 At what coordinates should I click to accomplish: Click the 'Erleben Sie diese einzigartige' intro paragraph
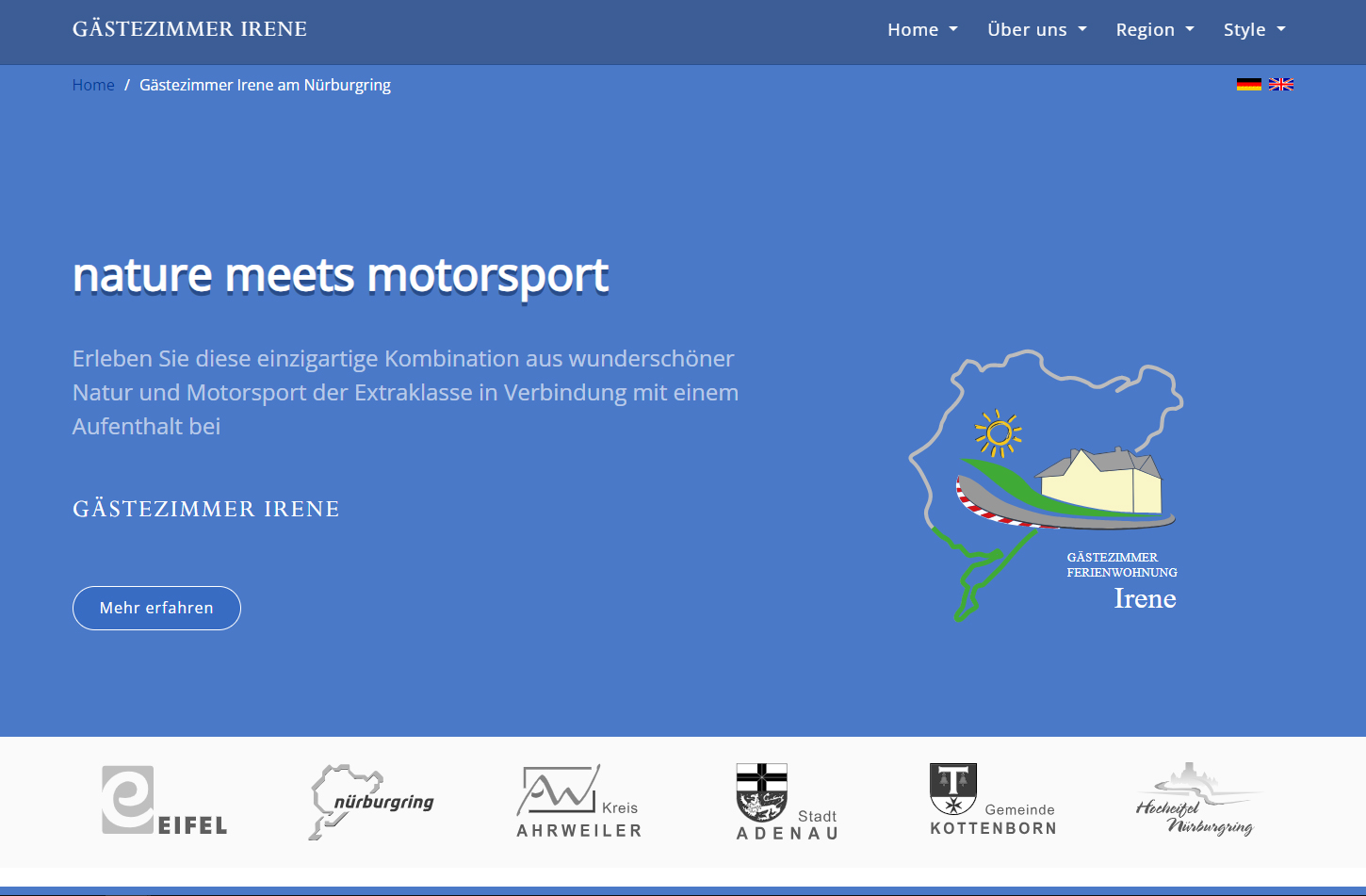point(405,392)
